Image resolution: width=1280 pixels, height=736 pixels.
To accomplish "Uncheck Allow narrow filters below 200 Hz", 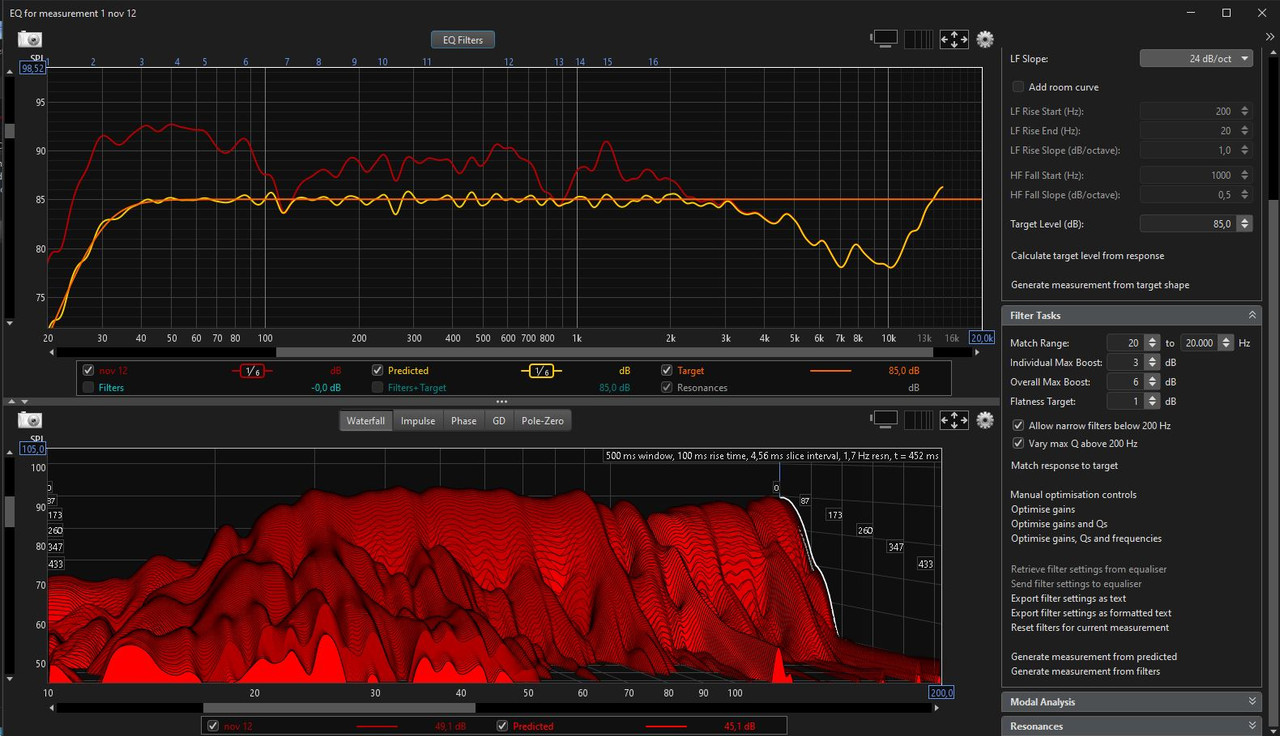I will click(x=1018, y=426).
